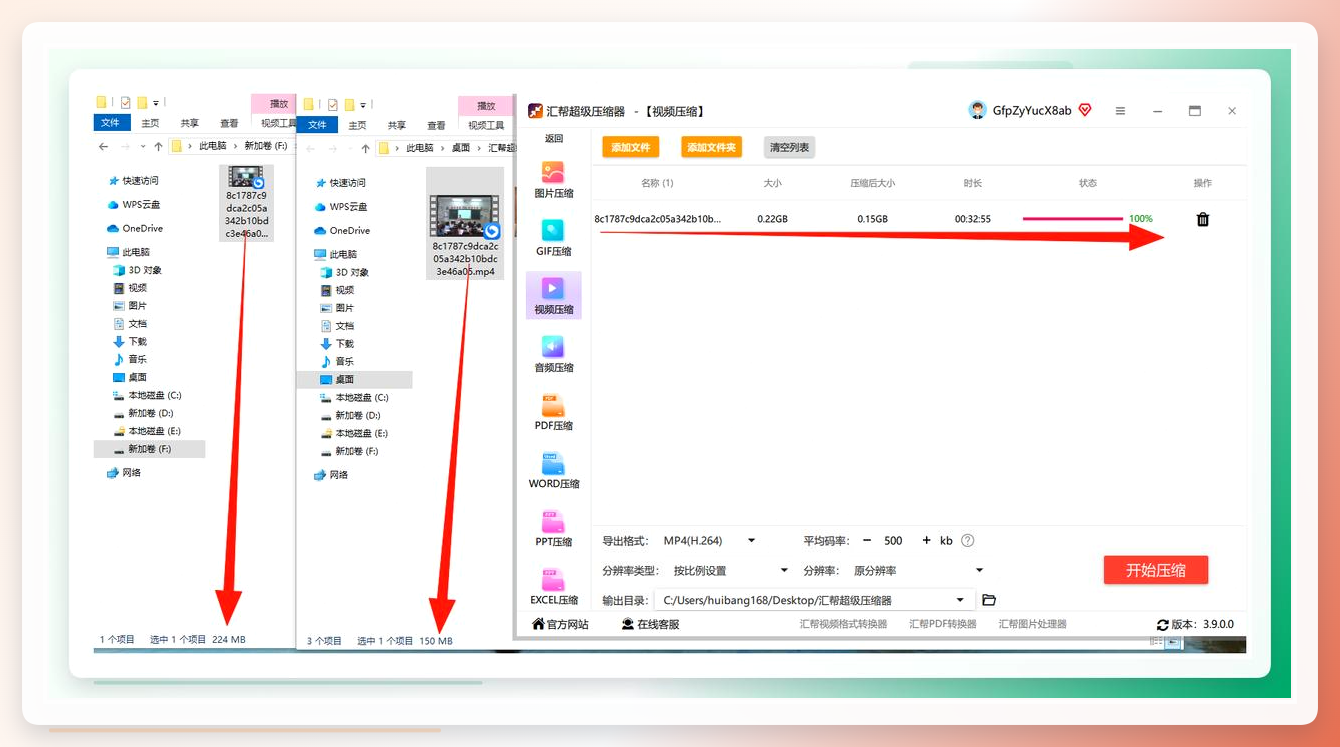The image size is (1340, 747).
Task: Click 添加文件夹 button
Action: pos(711,147)
